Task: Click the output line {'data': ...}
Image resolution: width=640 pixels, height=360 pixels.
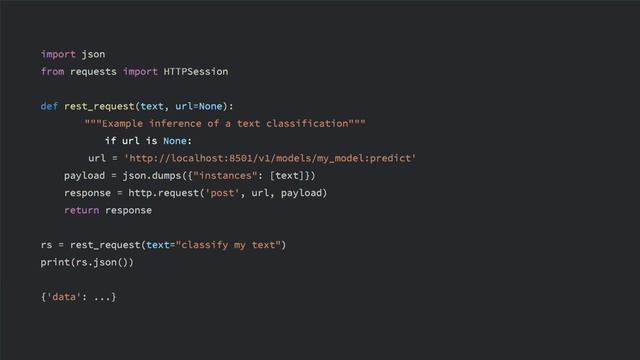Action: pyautogui.click(x=78, y=297)
